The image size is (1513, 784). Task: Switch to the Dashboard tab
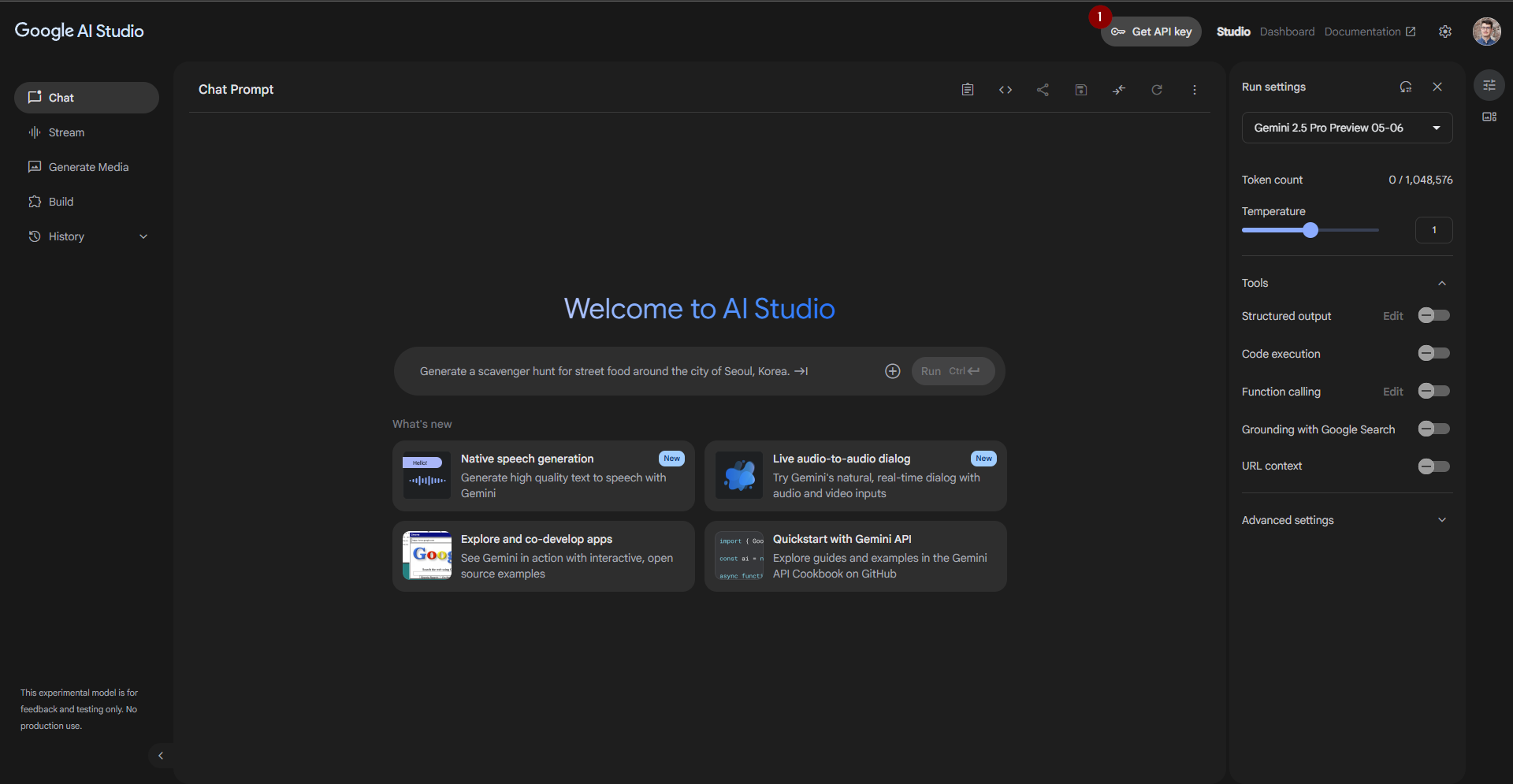tap(1287, 32)
